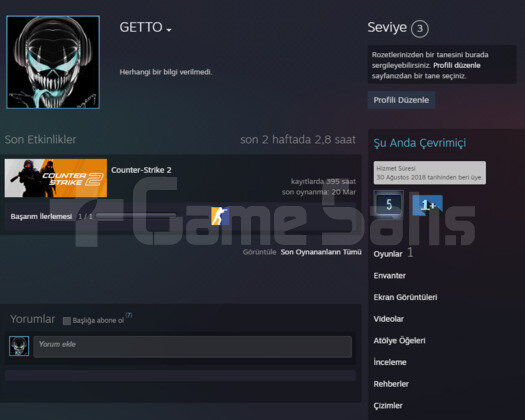This screenshot has width=525, height=420.
Task: Click the Profili Düzenle button
Action: [x=401, y=100]
